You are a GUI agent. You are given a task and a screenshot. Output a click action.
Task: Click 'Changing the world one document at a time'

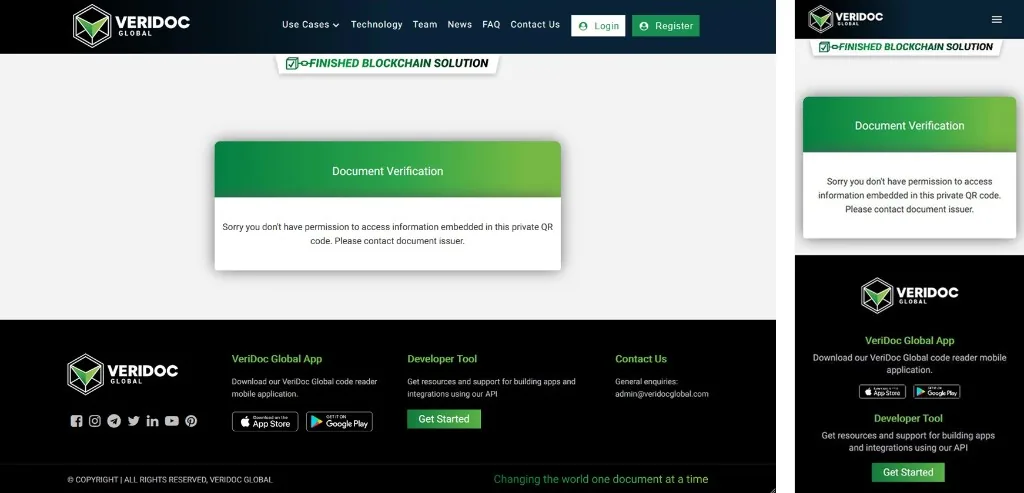point(601,479)
